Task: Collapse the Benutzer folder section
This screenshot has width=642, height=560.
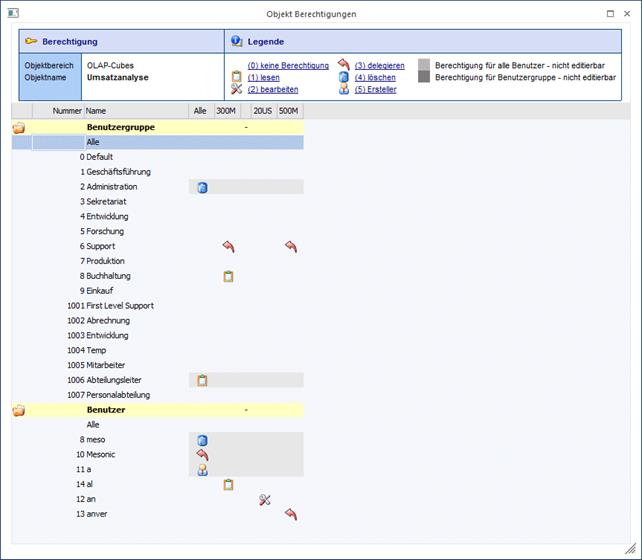Action: (19, 410)
